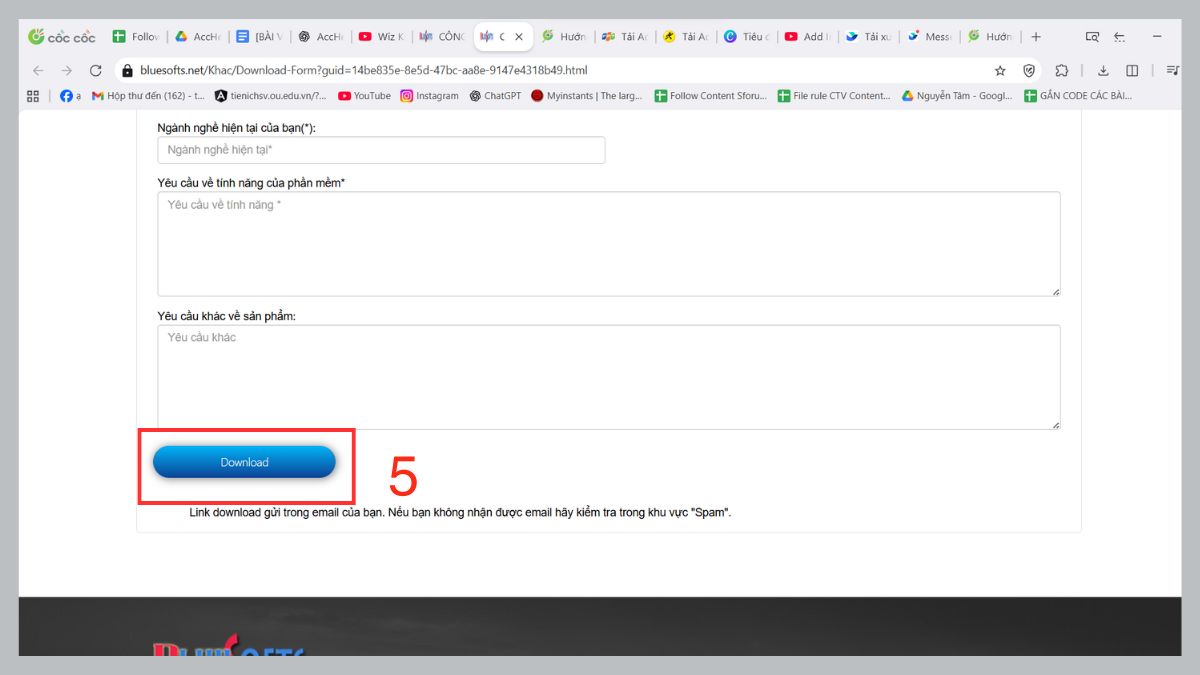The width and height of the screenshot is (1200, 675).
Task: Open the File rule CTV Content bookmark
Action: click(x=834, y=96)
